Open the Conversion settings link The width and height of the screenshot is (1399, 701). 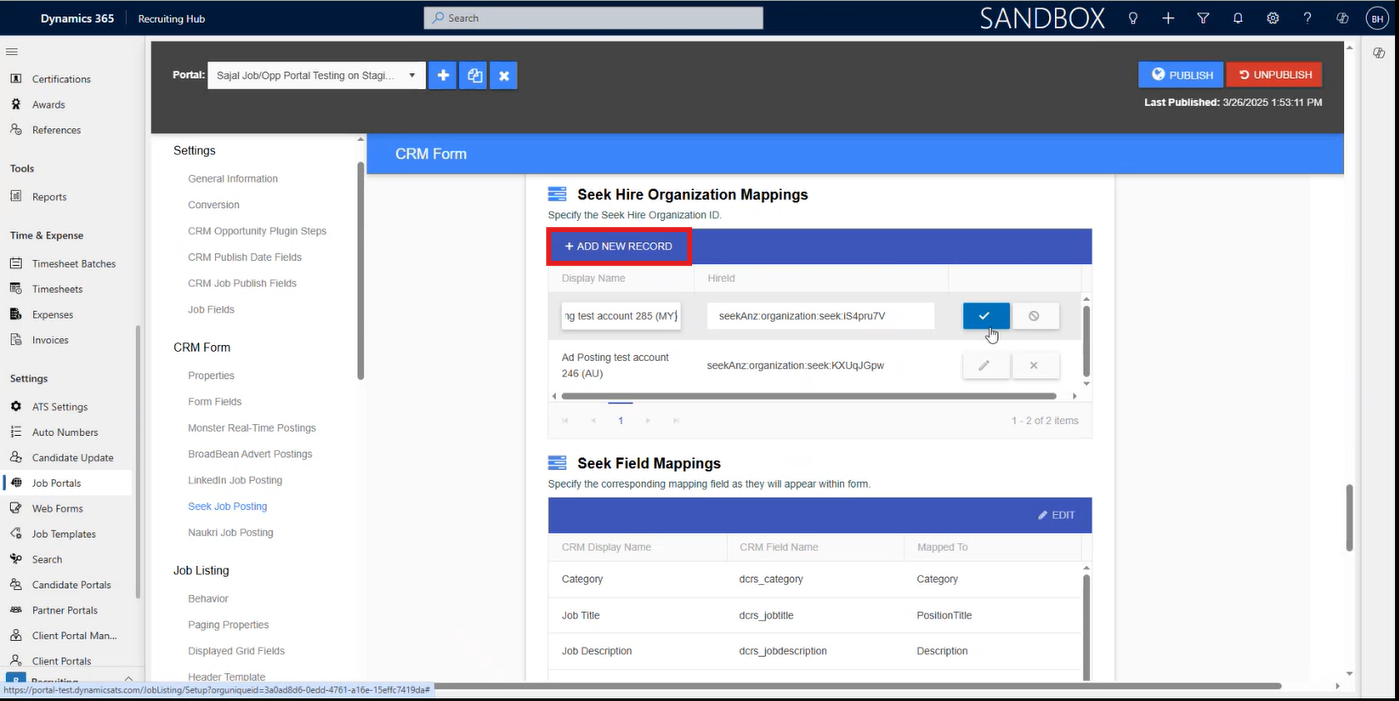click(214, 205)
